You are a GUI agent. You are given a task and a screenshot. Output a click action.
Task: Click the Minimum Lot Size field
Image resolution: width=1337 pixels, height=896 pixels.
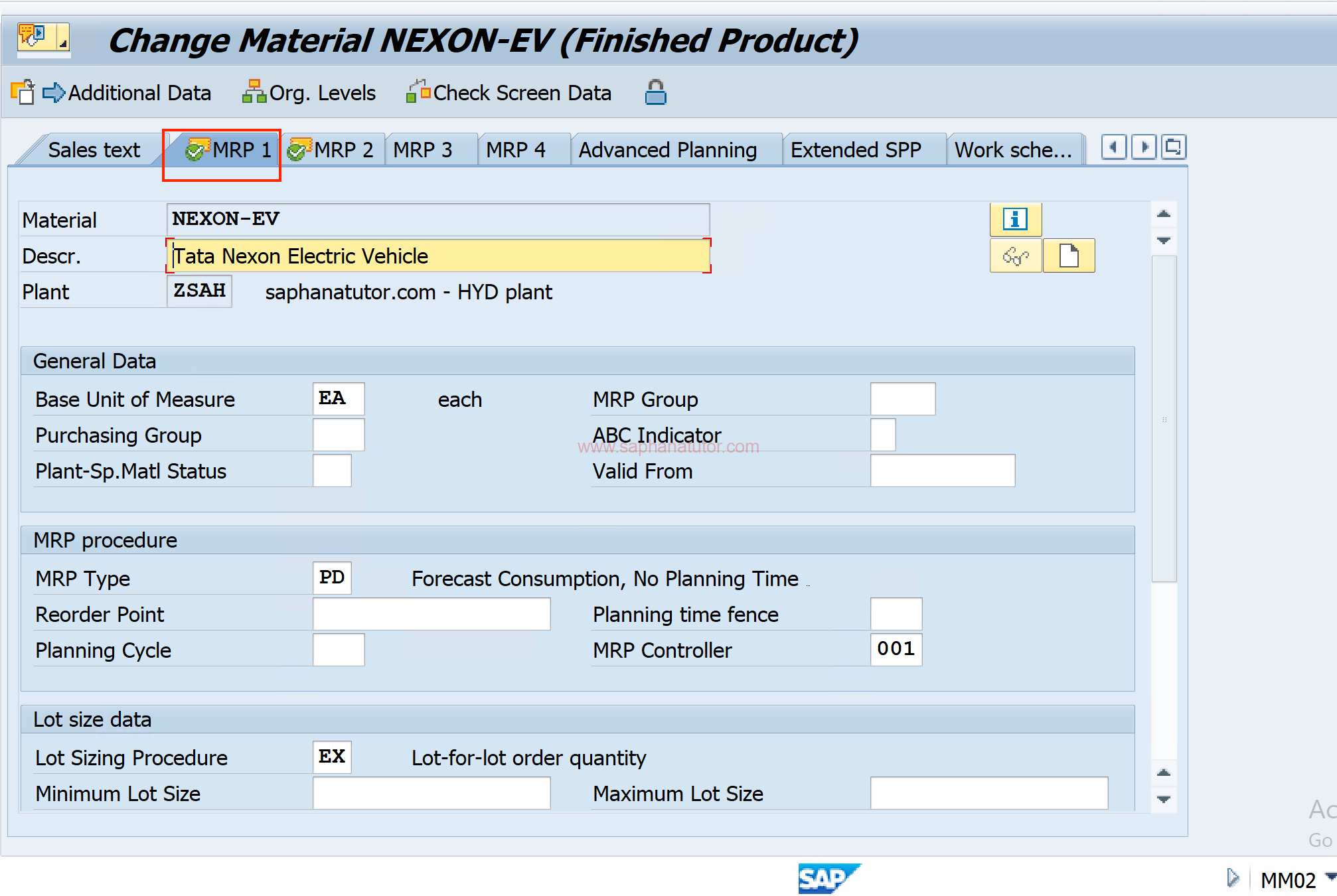point(432,793)
